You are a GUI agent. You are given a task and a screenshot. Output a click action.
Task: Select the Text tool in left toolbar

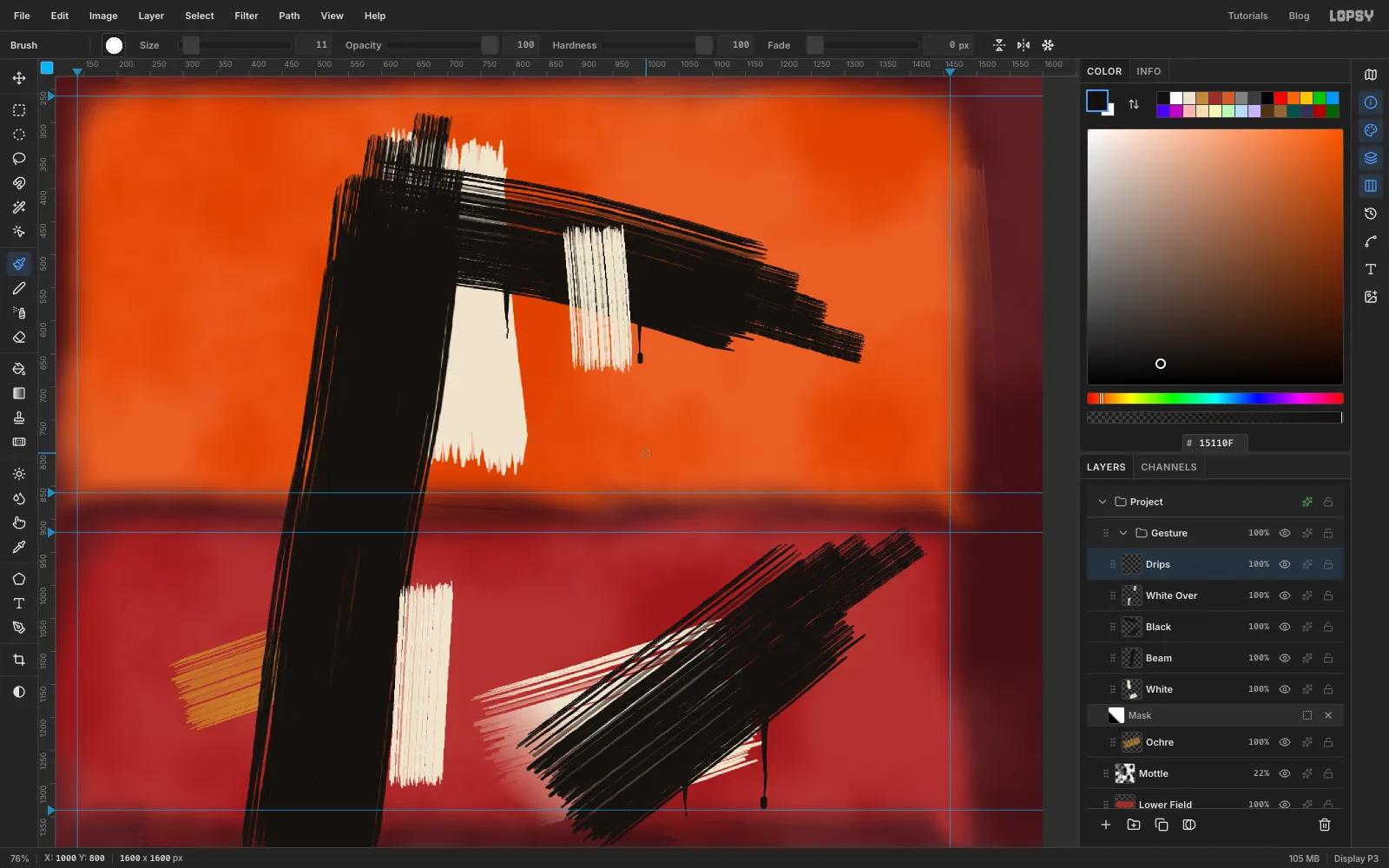point(19,603)
